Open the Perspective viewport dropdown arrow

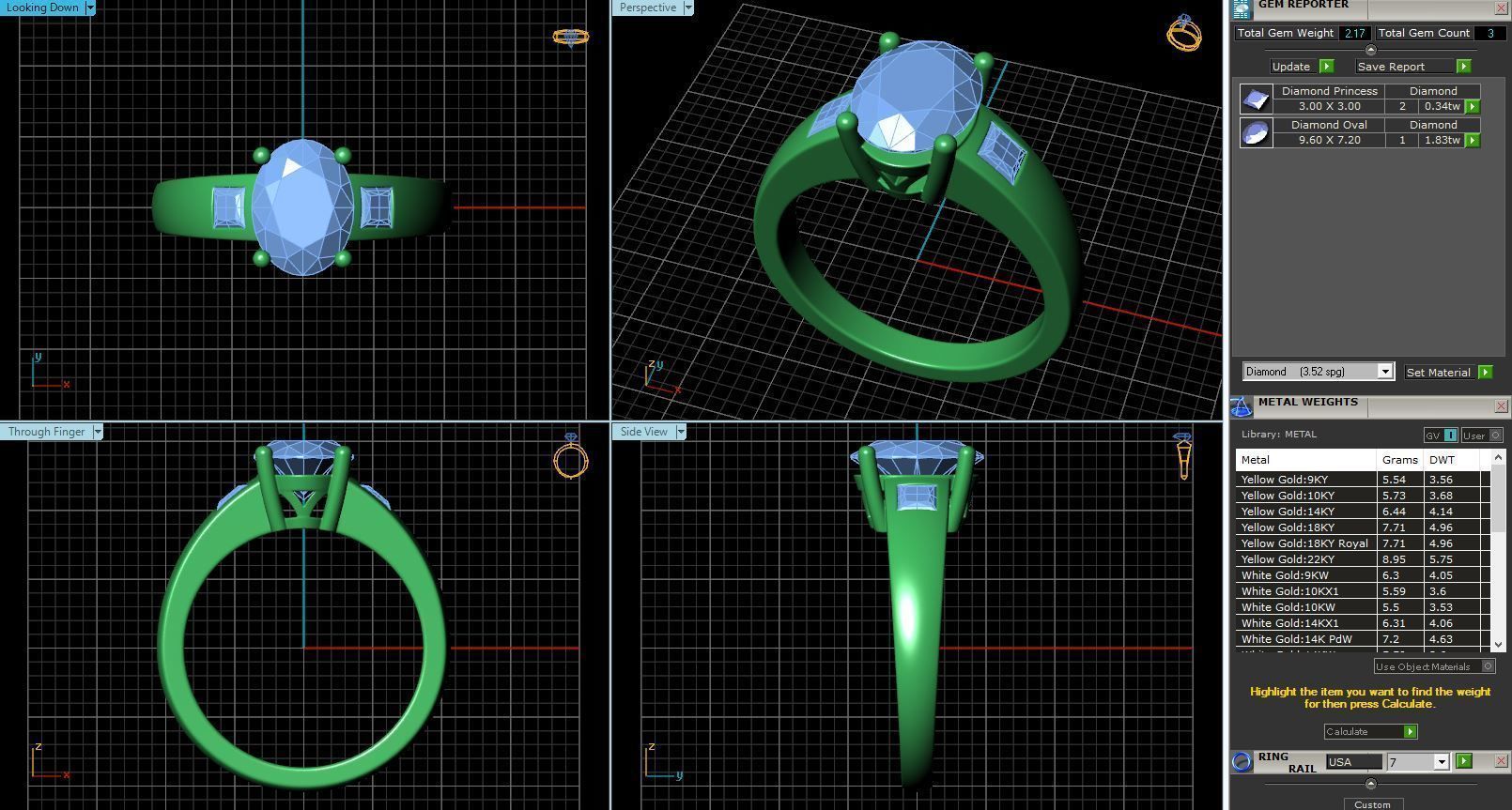pos(688,8)
